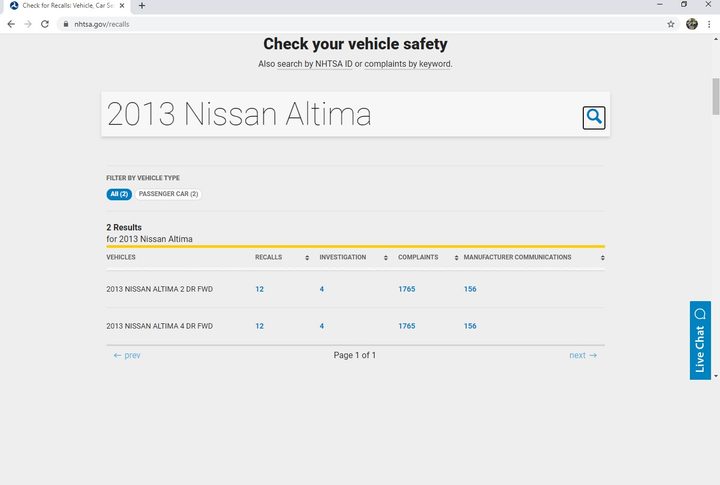
Task: Click the scrollbar down arrow
Action: [x=715, y=376]
